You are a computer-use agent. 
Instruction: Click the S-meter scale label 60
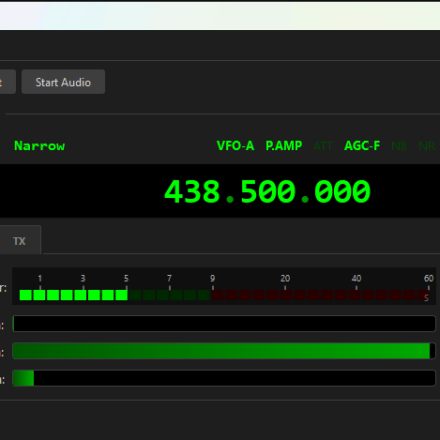tap(429, 278)
